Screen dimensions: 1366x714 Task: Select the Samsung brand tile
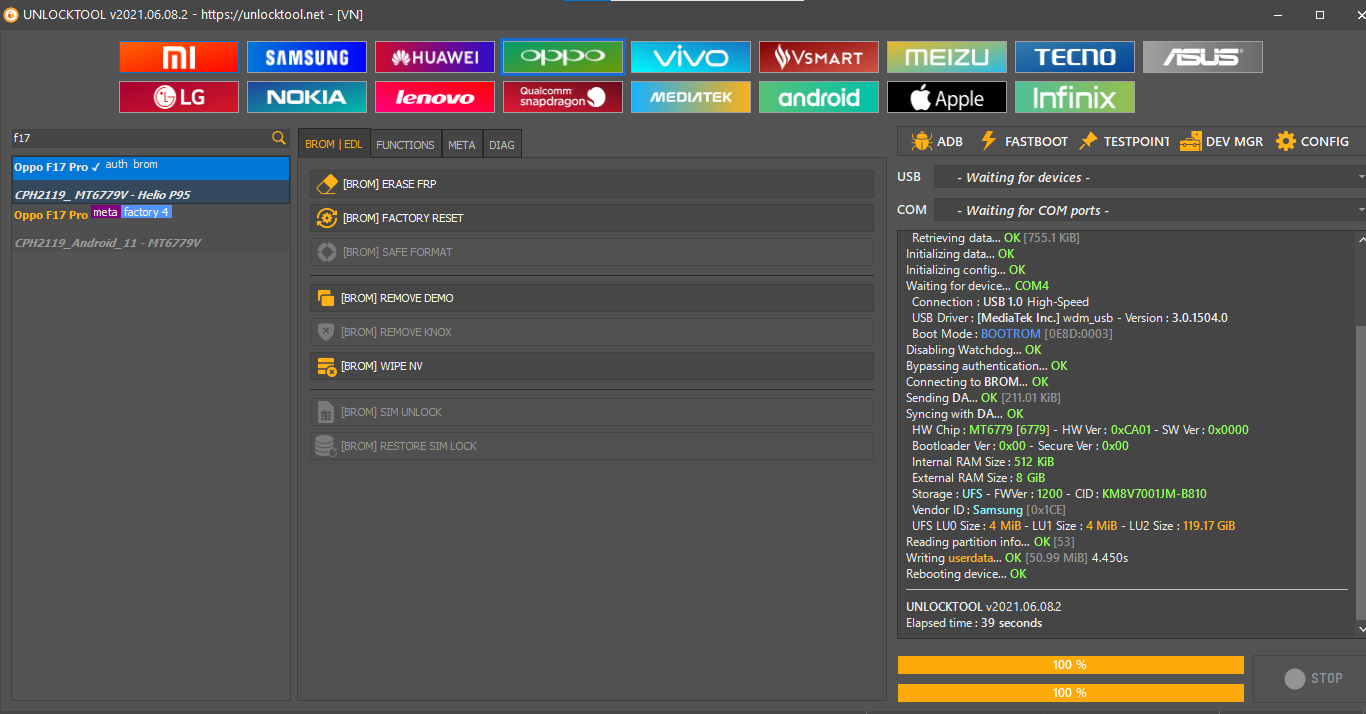[x=307, y=57]
